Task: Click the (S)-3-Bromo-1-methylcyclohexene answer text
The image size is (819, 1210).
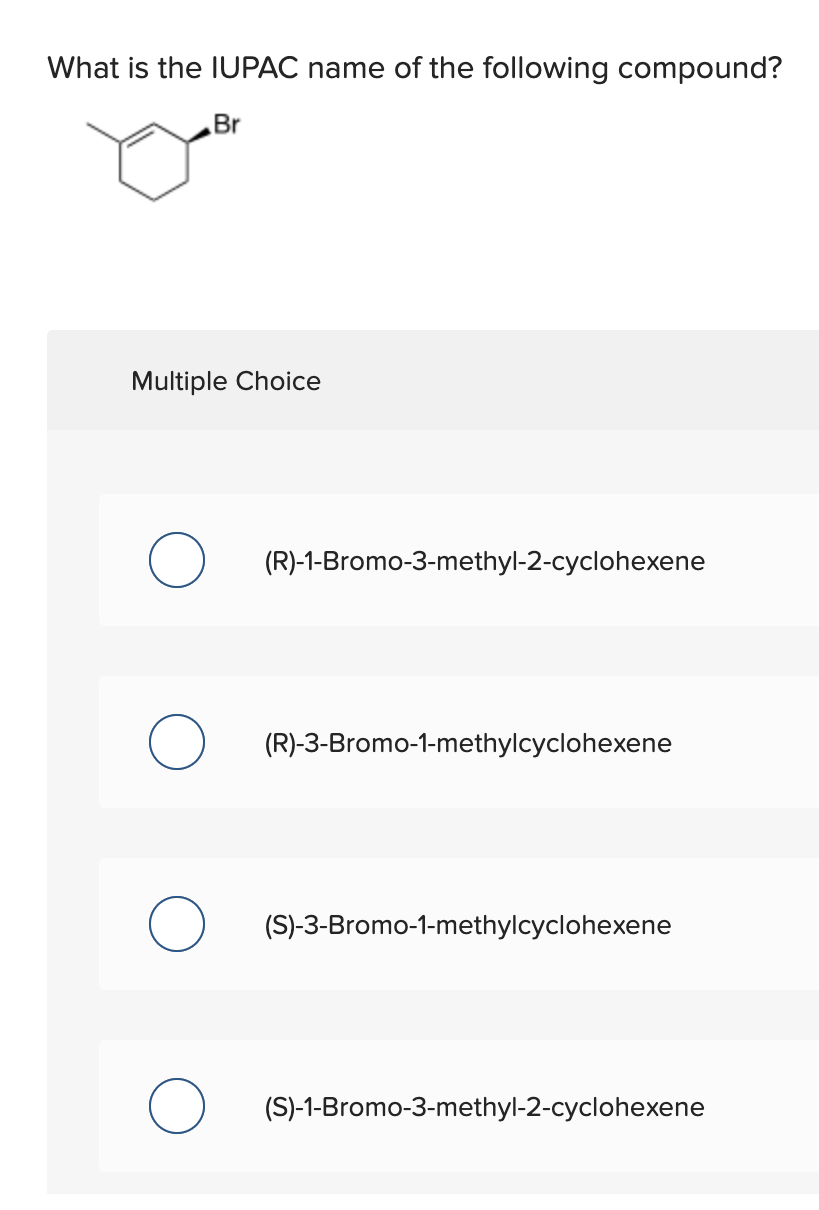Action: [x=468, y=926]
